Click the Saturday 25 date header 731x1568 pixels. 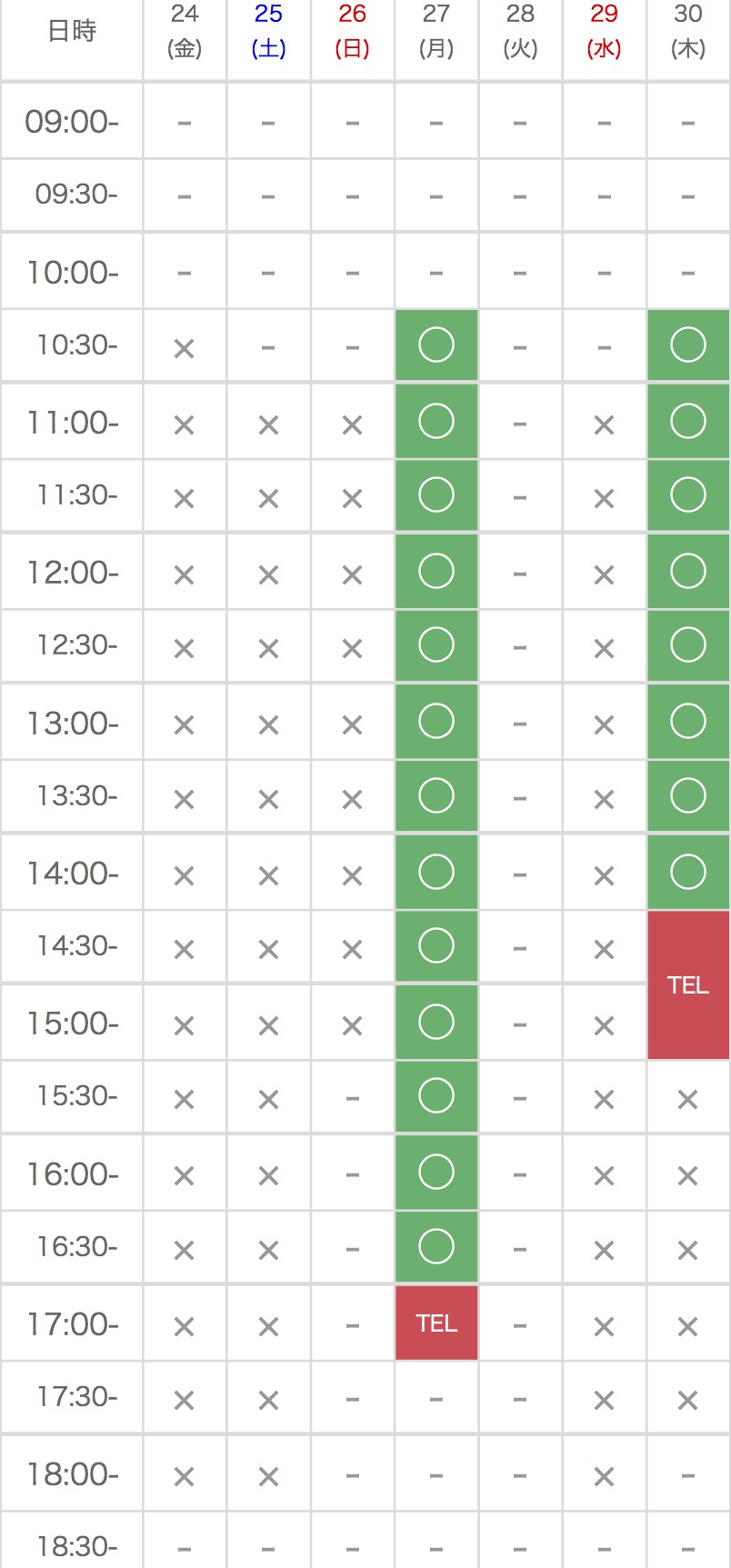tap(268, 31)
